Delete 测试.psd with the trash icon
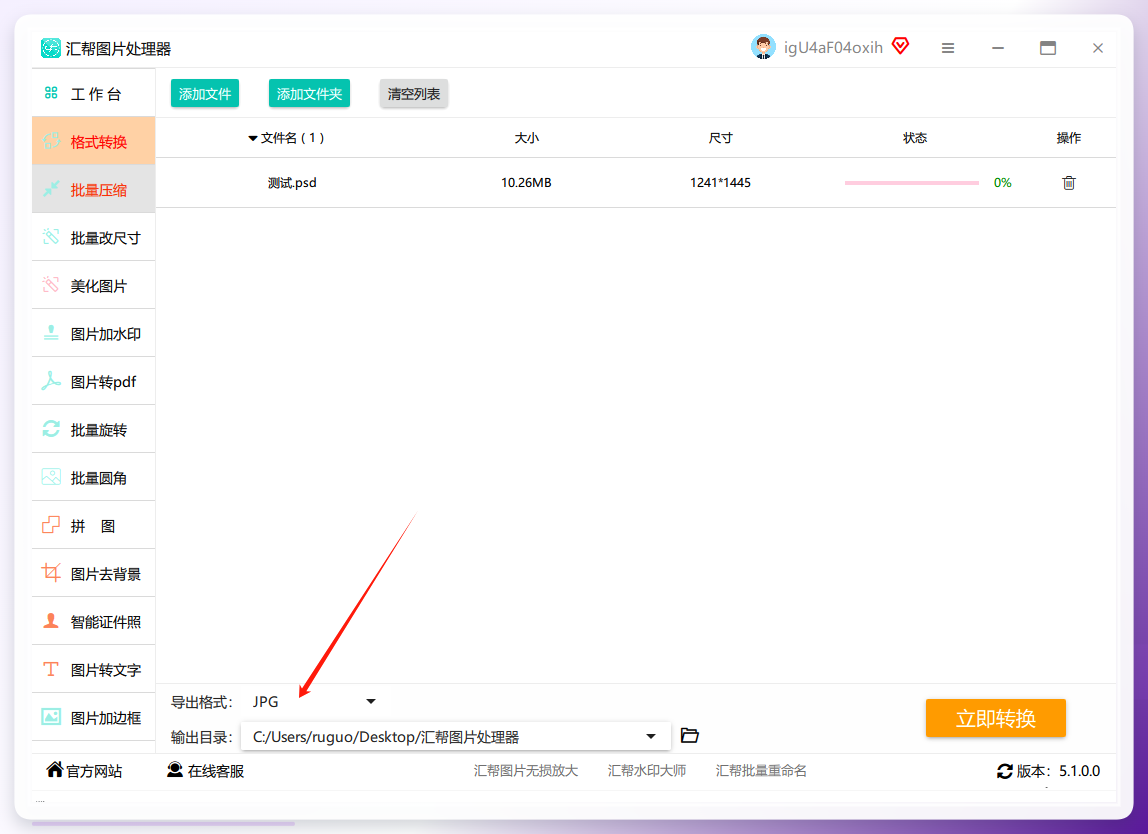The height and width of the screenshot is (834, 1148). tap(1068, 182)
